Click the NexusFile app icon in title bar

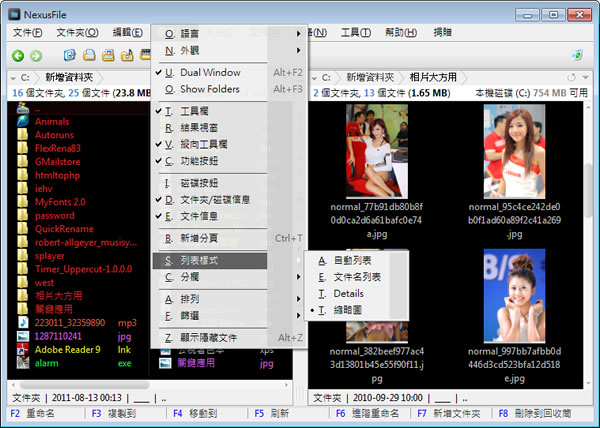pos(15,15)
